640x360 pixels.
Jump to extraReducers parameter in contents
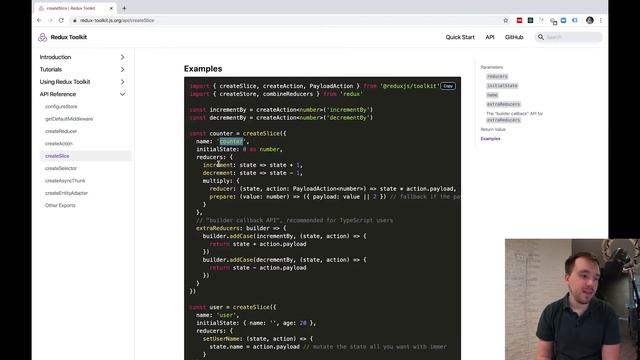pos(503,104)
